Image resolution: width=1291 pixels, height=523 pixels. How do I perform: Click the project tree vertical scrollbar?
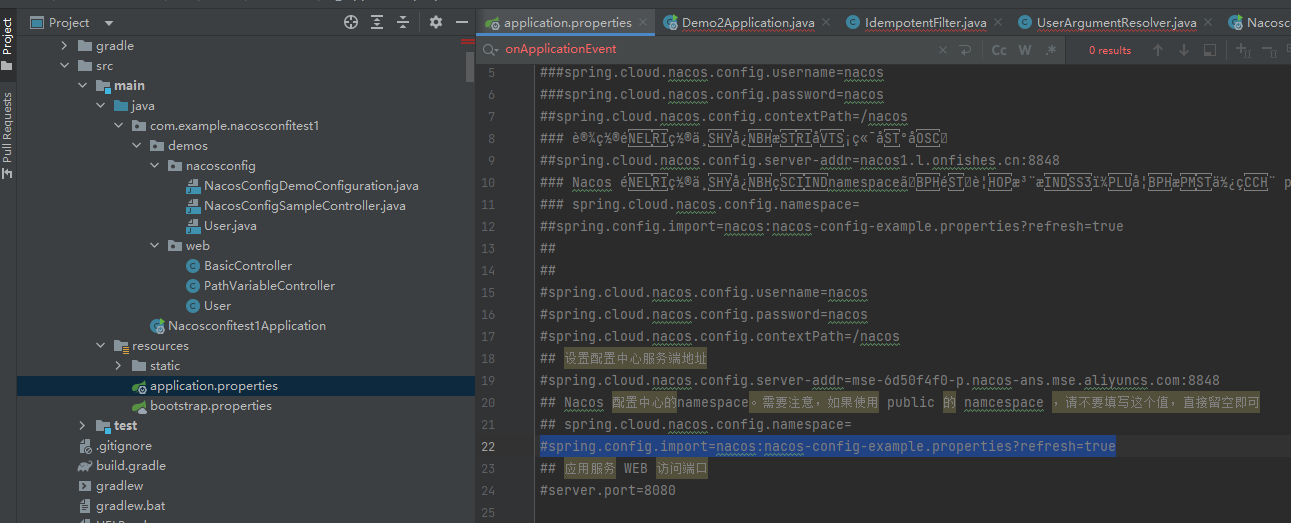click(470, 65)
